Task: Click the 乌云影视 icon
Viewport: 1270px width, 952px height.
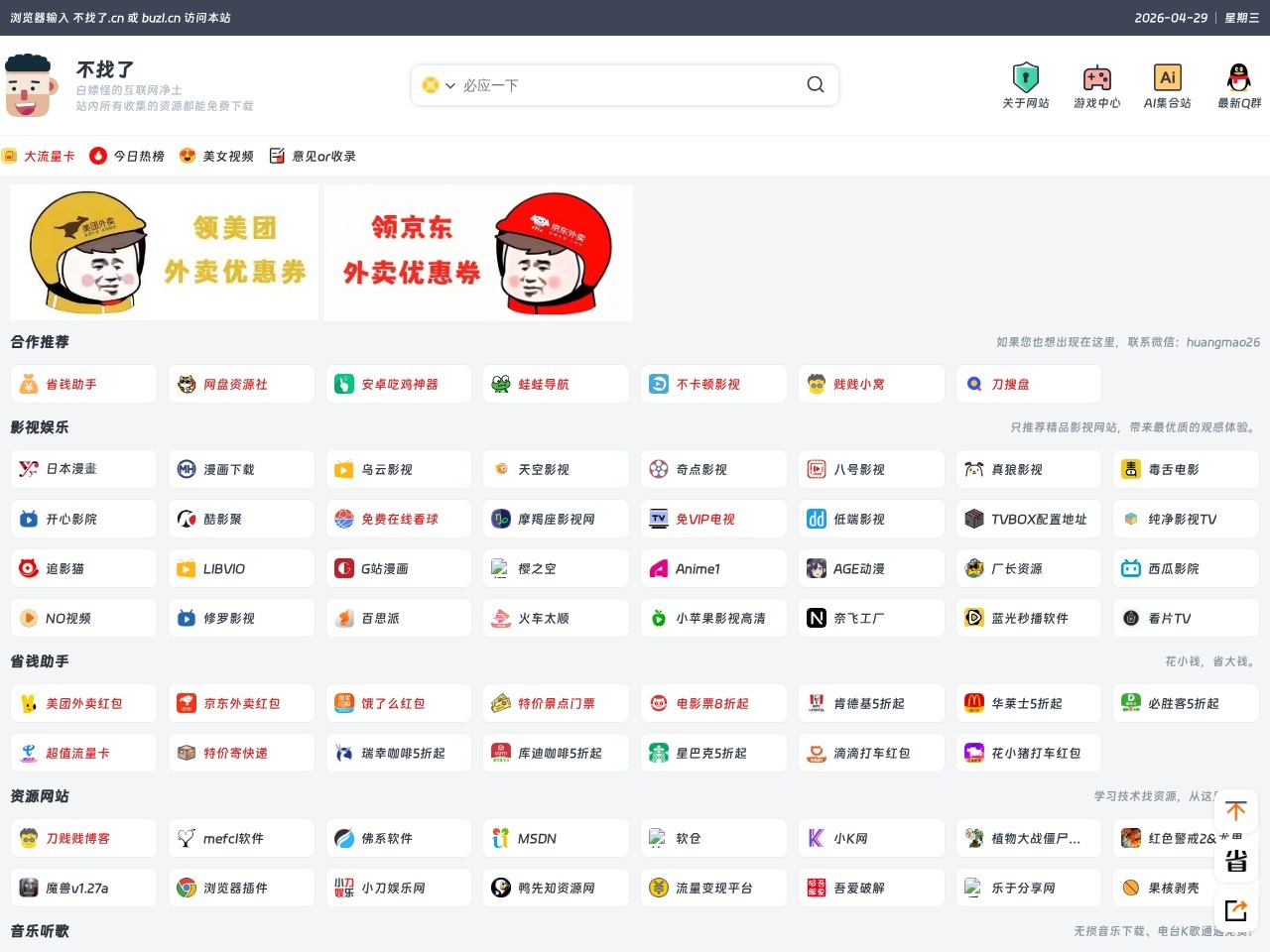Action: 344,470
